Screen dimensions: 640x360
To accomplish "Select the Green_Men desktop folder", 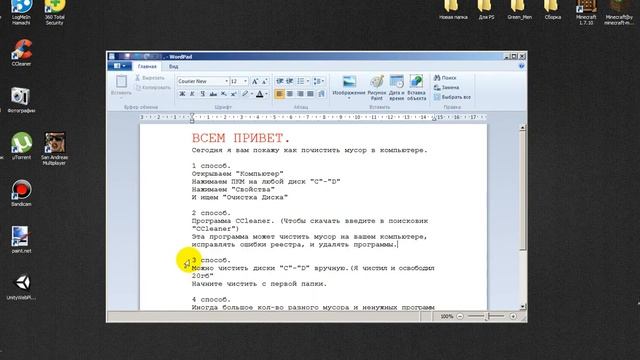I will pyautogui.click(x=519, y=10).
